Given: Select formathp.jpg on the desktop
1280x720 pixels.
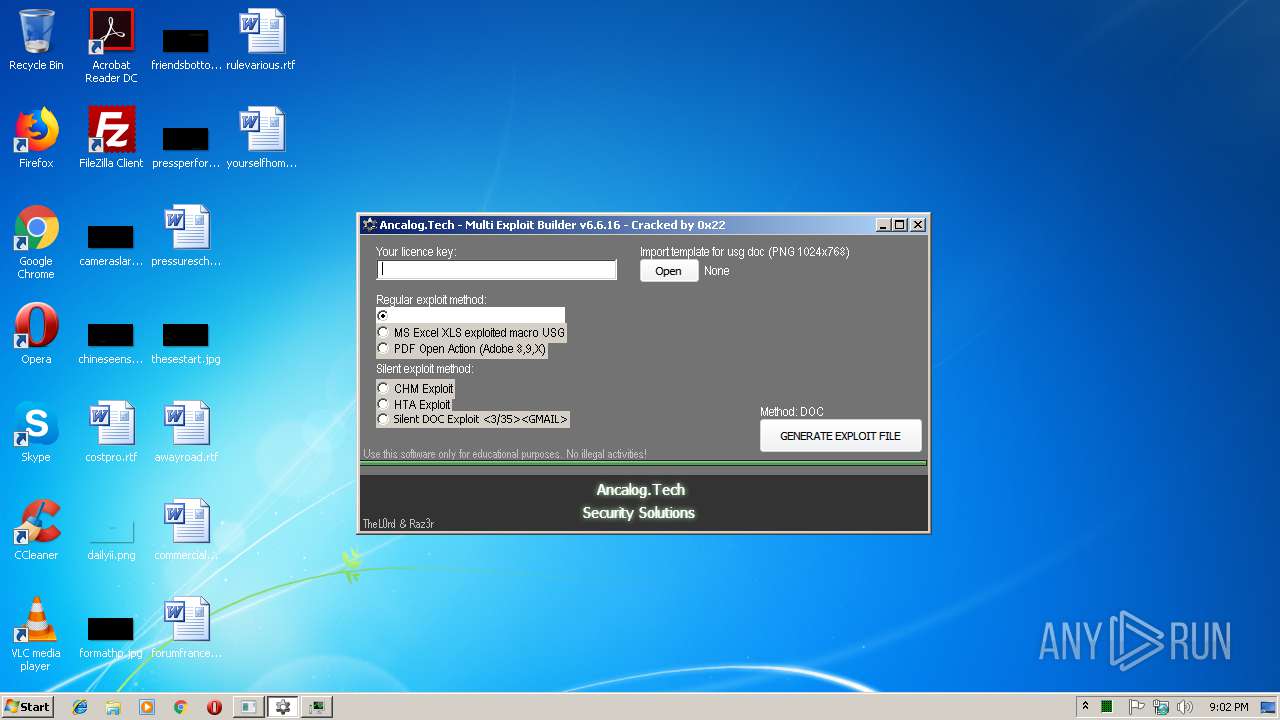Looking at the screenshot, I should click(111, 638).
